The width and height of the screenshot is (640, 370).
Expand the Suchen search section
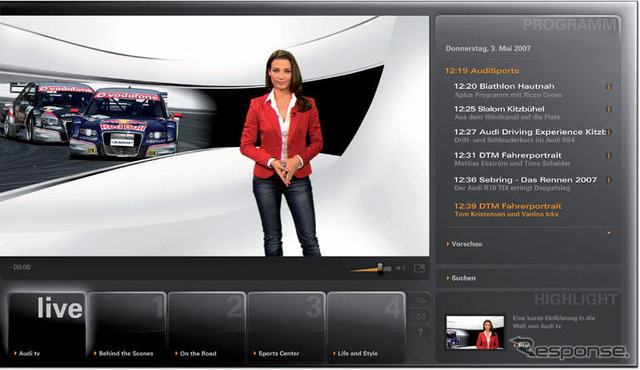(x=461, y=278)
